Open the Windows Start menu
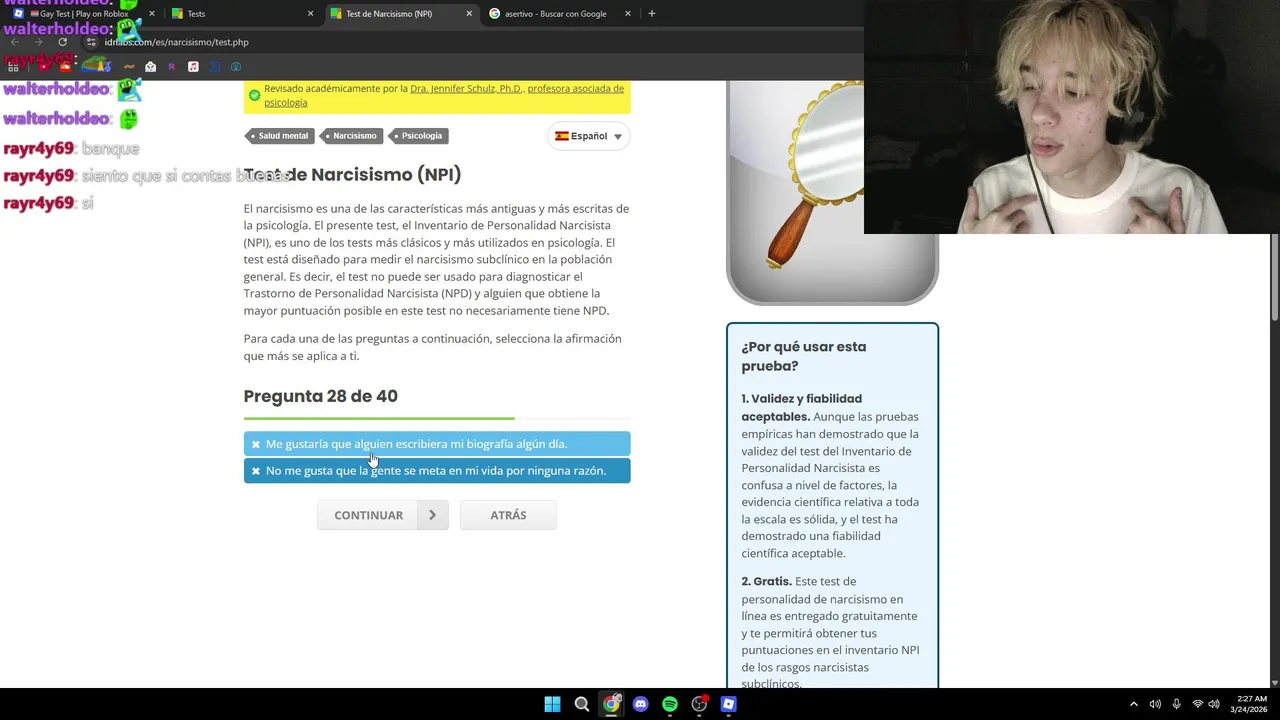This screenshot has width=1280, height=720. [x=552, y=704]
